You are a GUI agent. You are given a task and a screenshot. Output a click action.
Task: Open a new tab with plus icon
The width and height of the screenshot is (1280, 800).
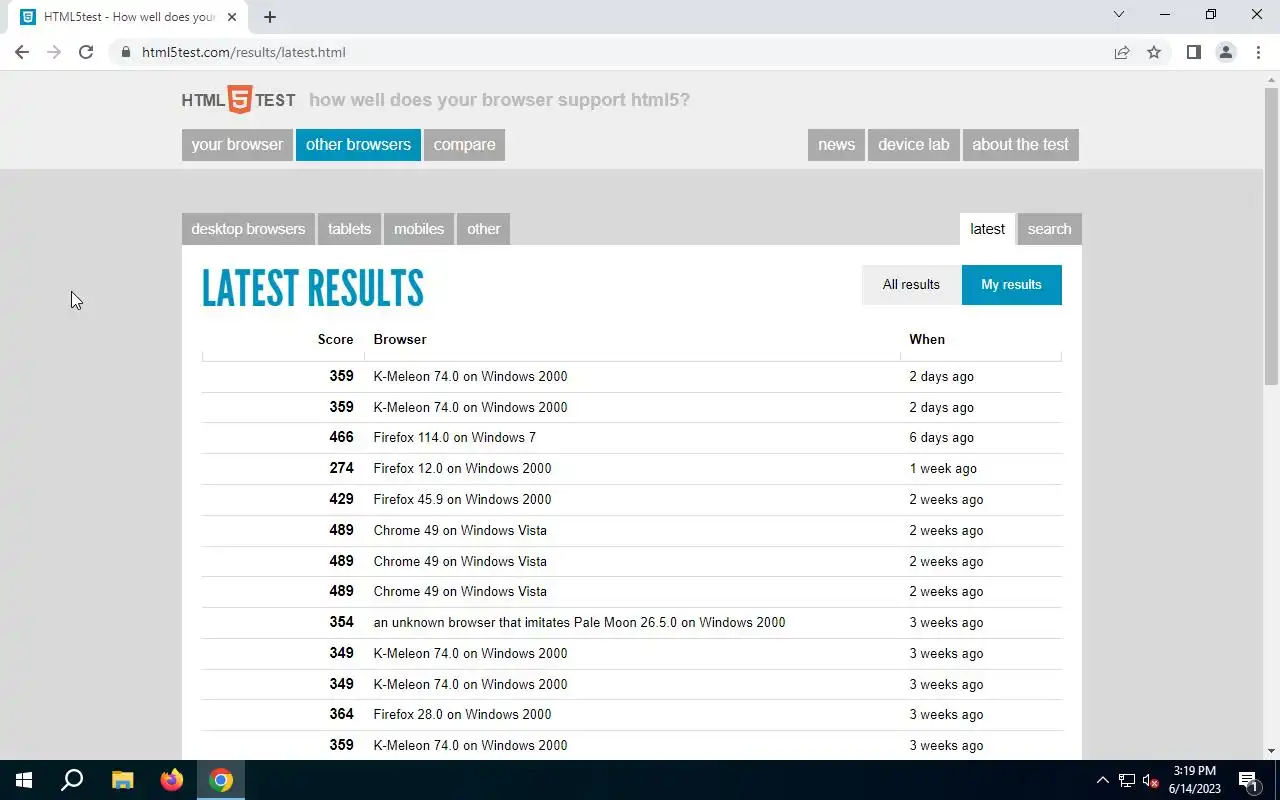pos(270,17)
